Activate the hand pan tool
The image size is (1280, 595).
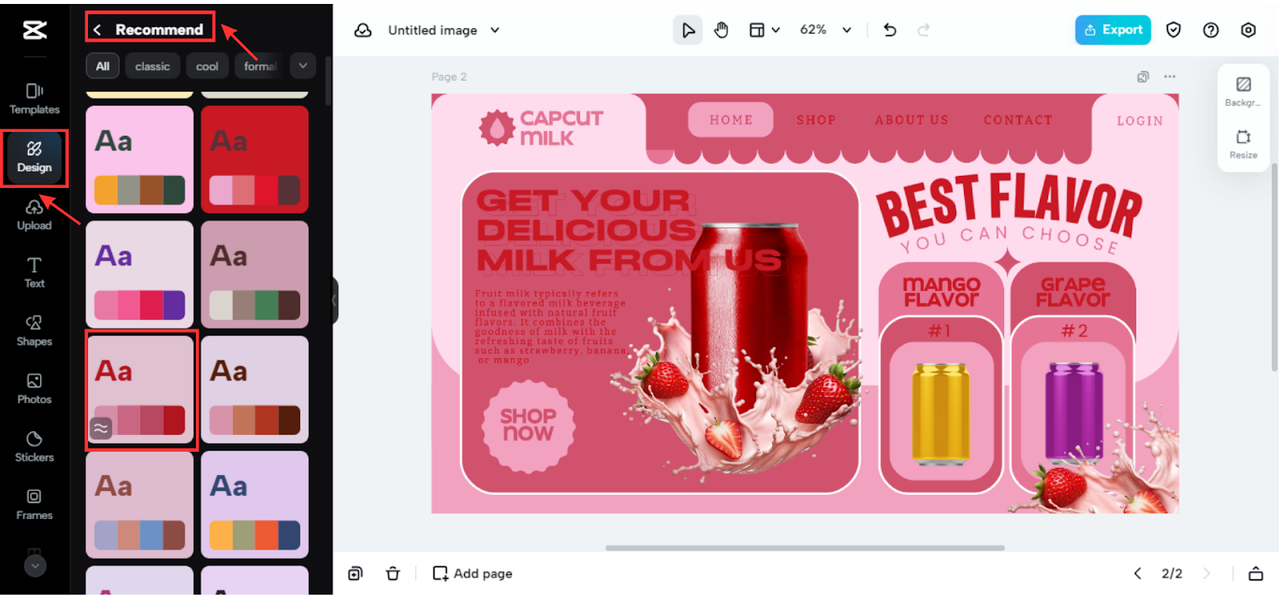pyautogui.click(x=721, y=30)
